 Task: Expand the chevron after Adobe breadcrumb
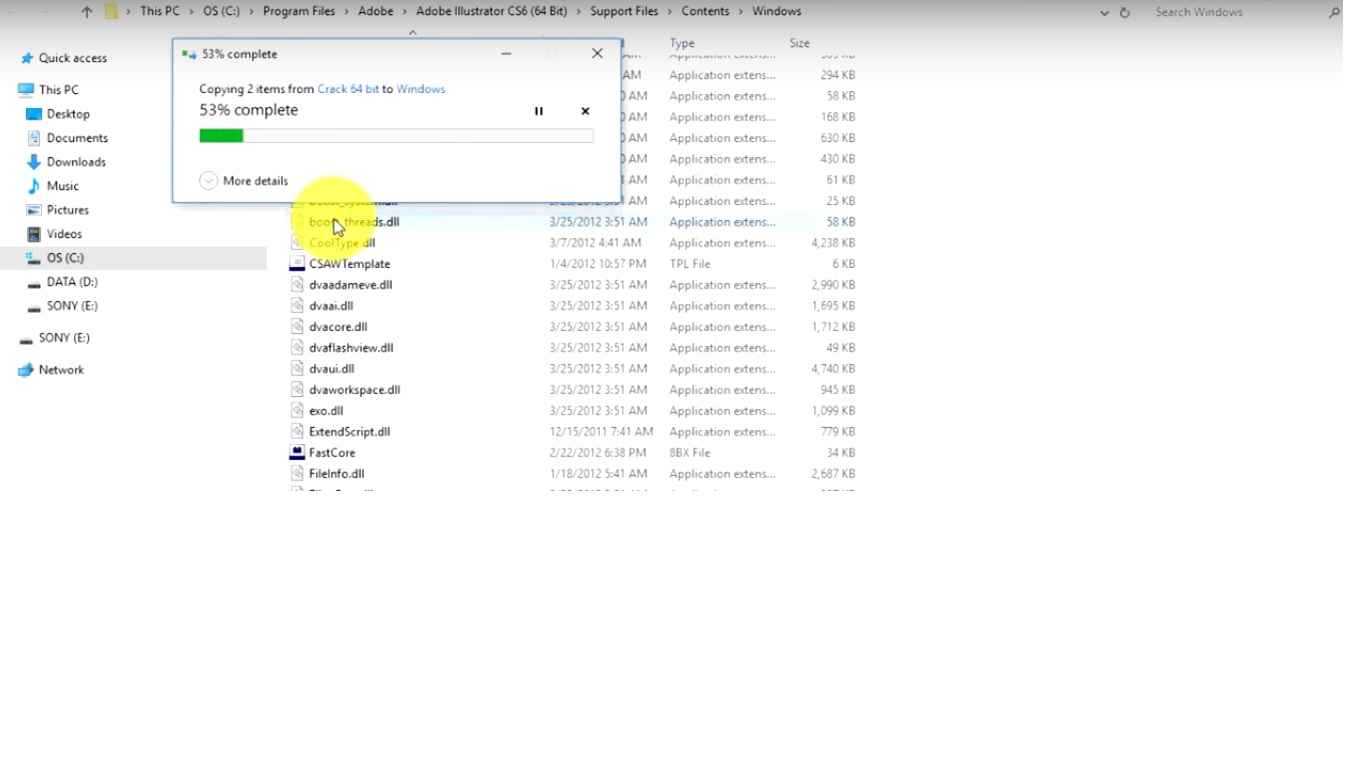[x=406, y=12]
